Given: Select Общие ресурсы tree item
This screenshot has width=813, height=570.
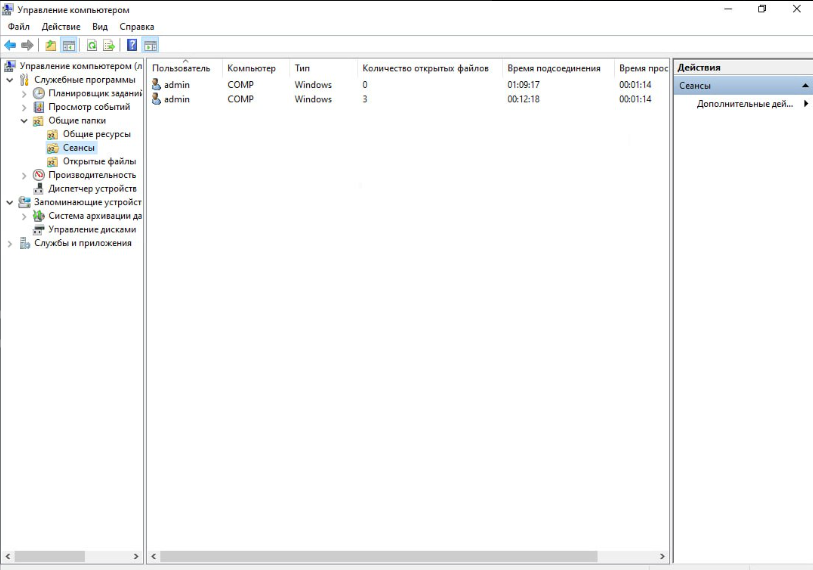Looking at the screenshot, I should 96,134.
